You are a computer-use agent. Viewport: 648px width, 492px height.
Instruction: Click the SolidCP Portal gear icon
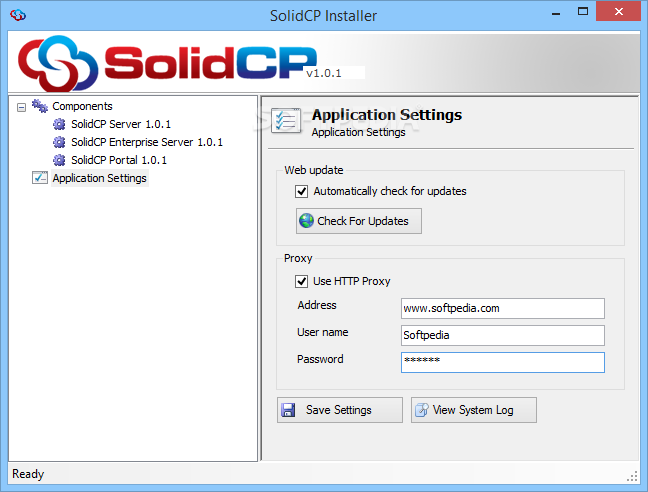point(59,160)
